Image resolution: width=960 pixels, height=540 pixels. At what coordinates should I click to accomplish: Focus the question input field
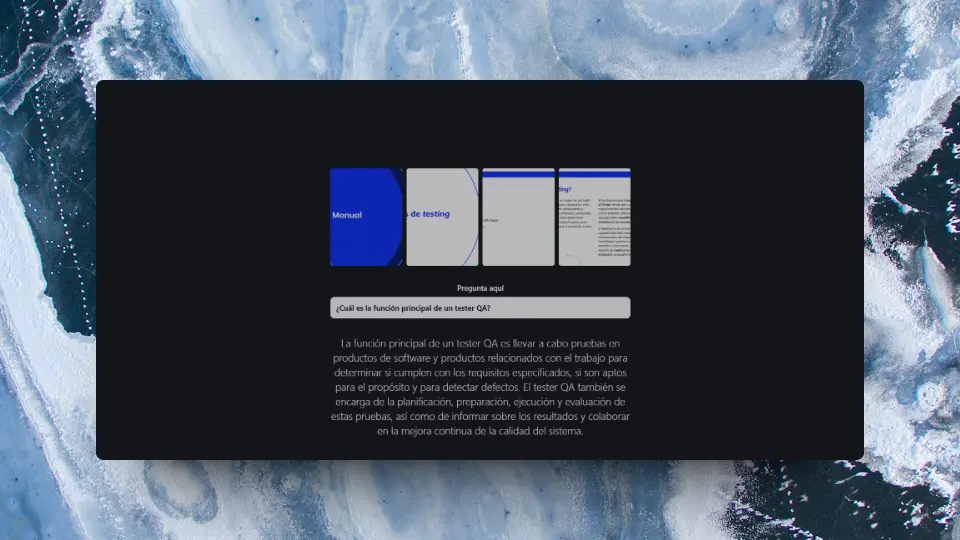(480, 308)
